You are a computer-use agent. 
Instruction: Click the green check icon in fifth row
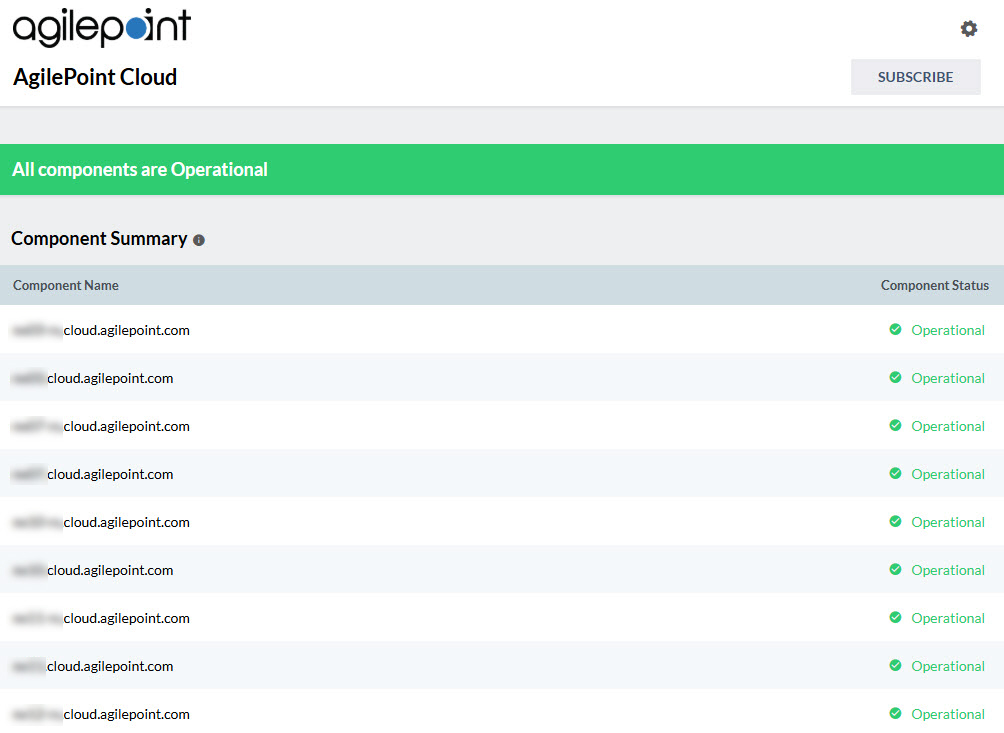[895, 522]
